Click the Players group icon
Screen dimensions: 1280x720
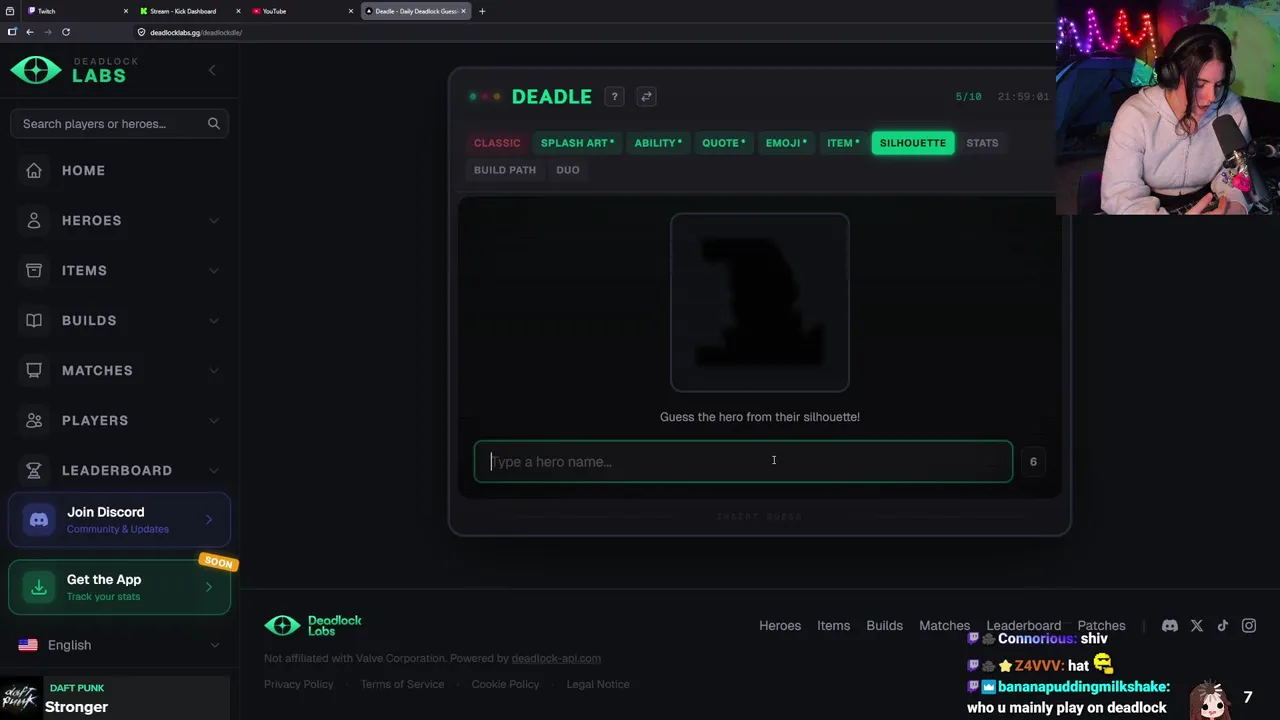[x=34, y=420]
